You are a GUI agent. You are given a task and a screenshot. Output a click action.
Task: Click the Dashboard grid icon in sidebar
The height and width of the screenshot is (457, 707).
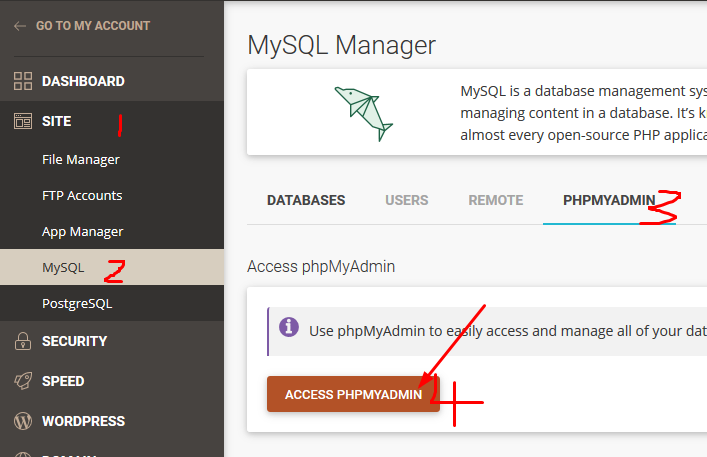pos(22,81)
